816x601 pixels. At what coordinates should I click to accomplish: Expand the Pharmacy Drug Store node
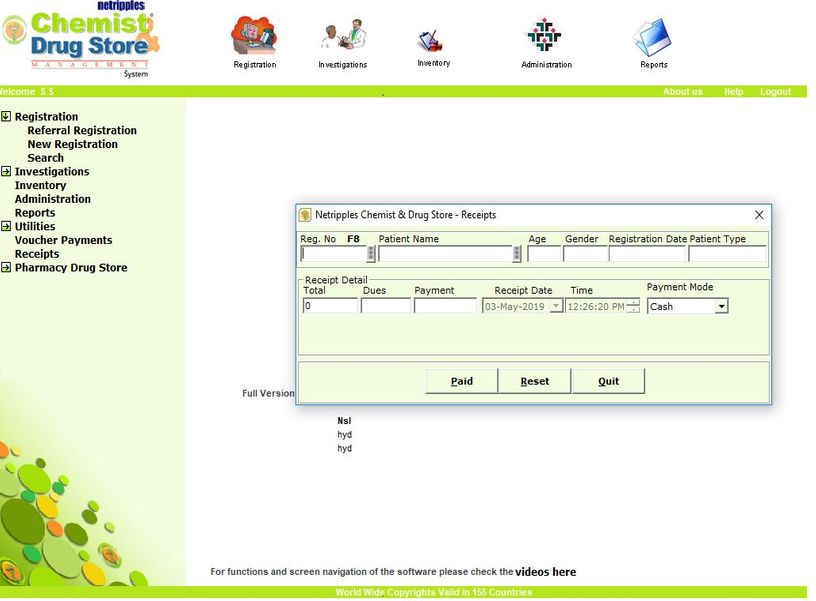click(6, 267)
